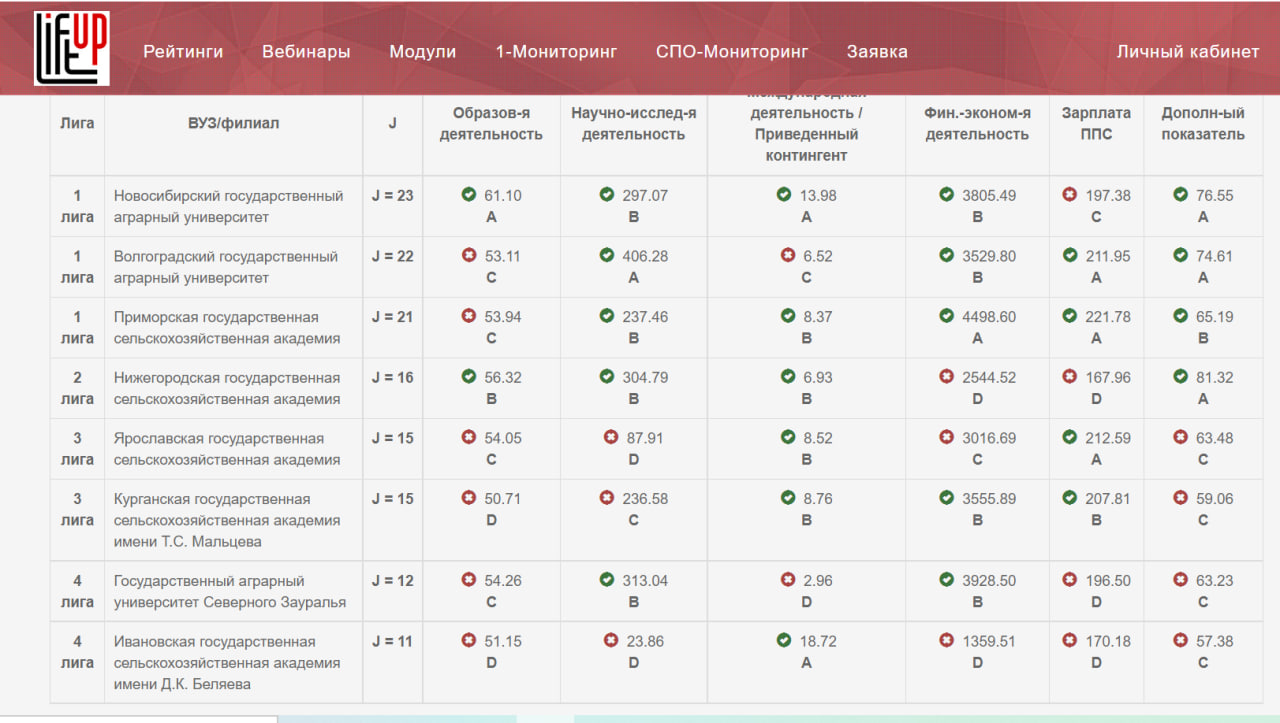1280x723 pixels.
Task: Click the Заявка link
Action: [x=877, y=52]
